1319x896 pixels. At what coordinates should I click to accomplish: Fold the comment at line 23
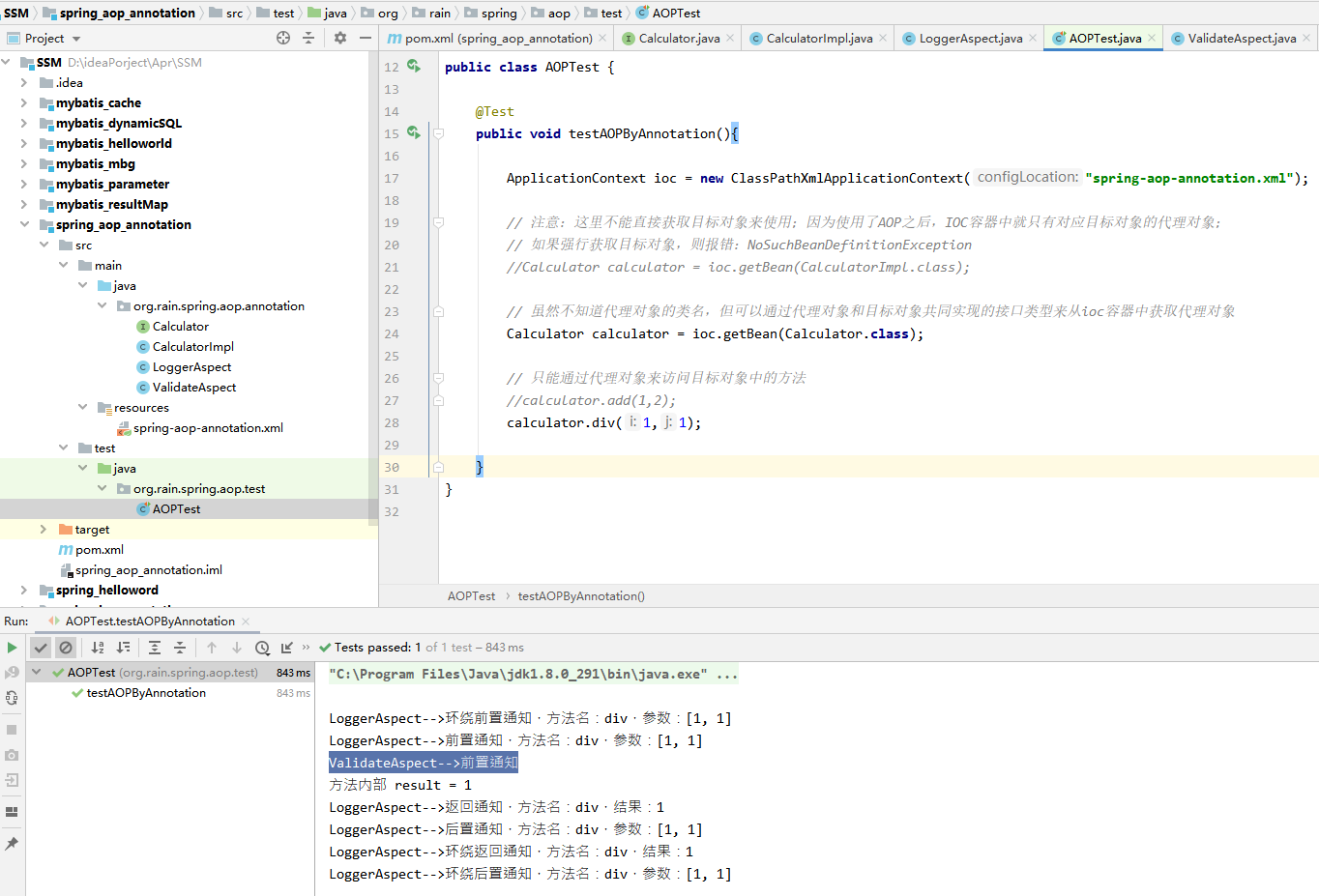(438, 311)
